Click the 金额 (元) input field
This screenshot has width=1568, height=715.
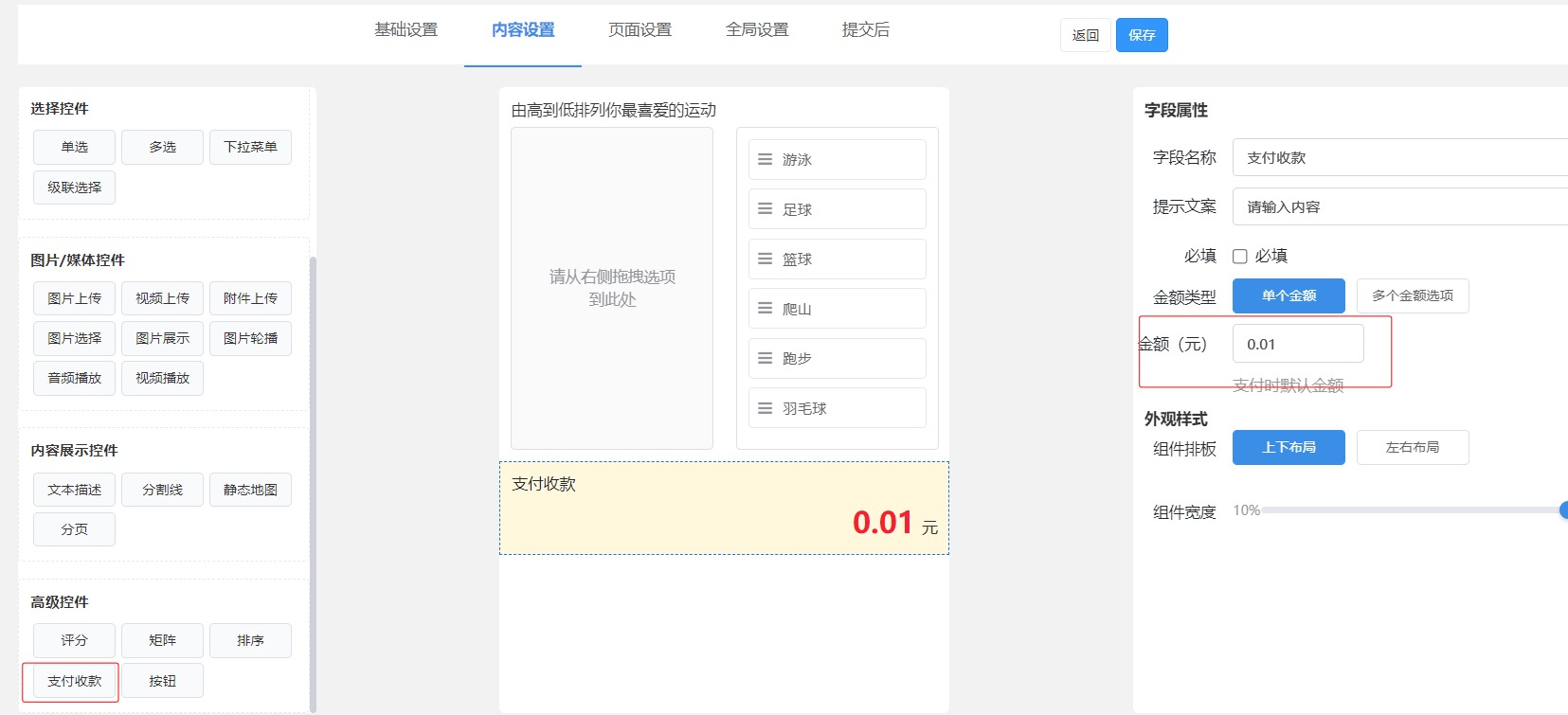(1297, 344)
